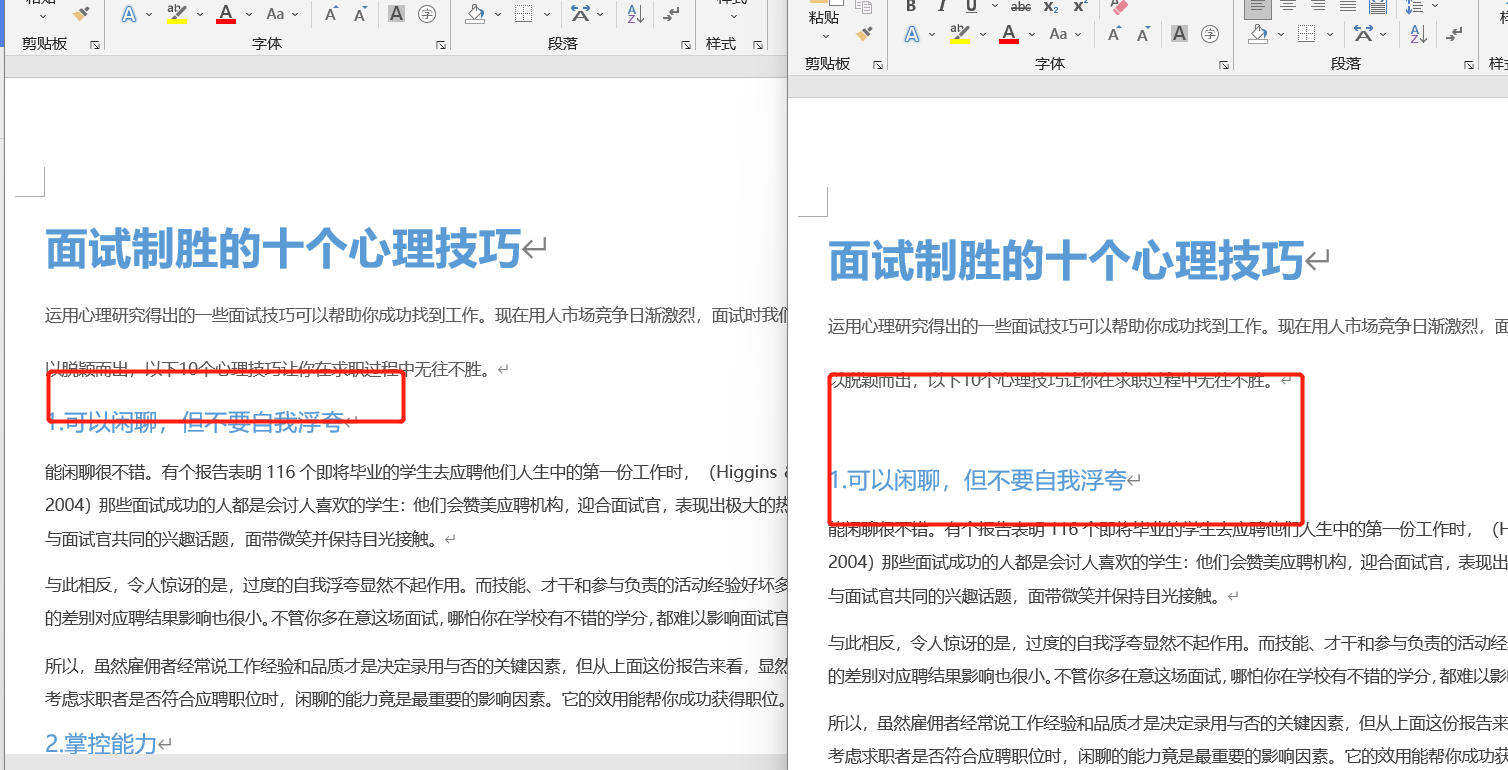
Task: Open the Line Spacing dropdown
Action: (1435, 6)
